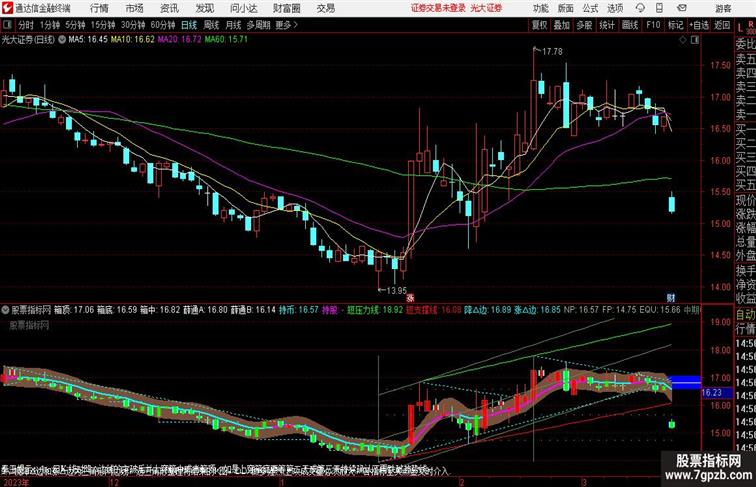Click the 统计 statistics button
The image size is (756, 487).
607,25
